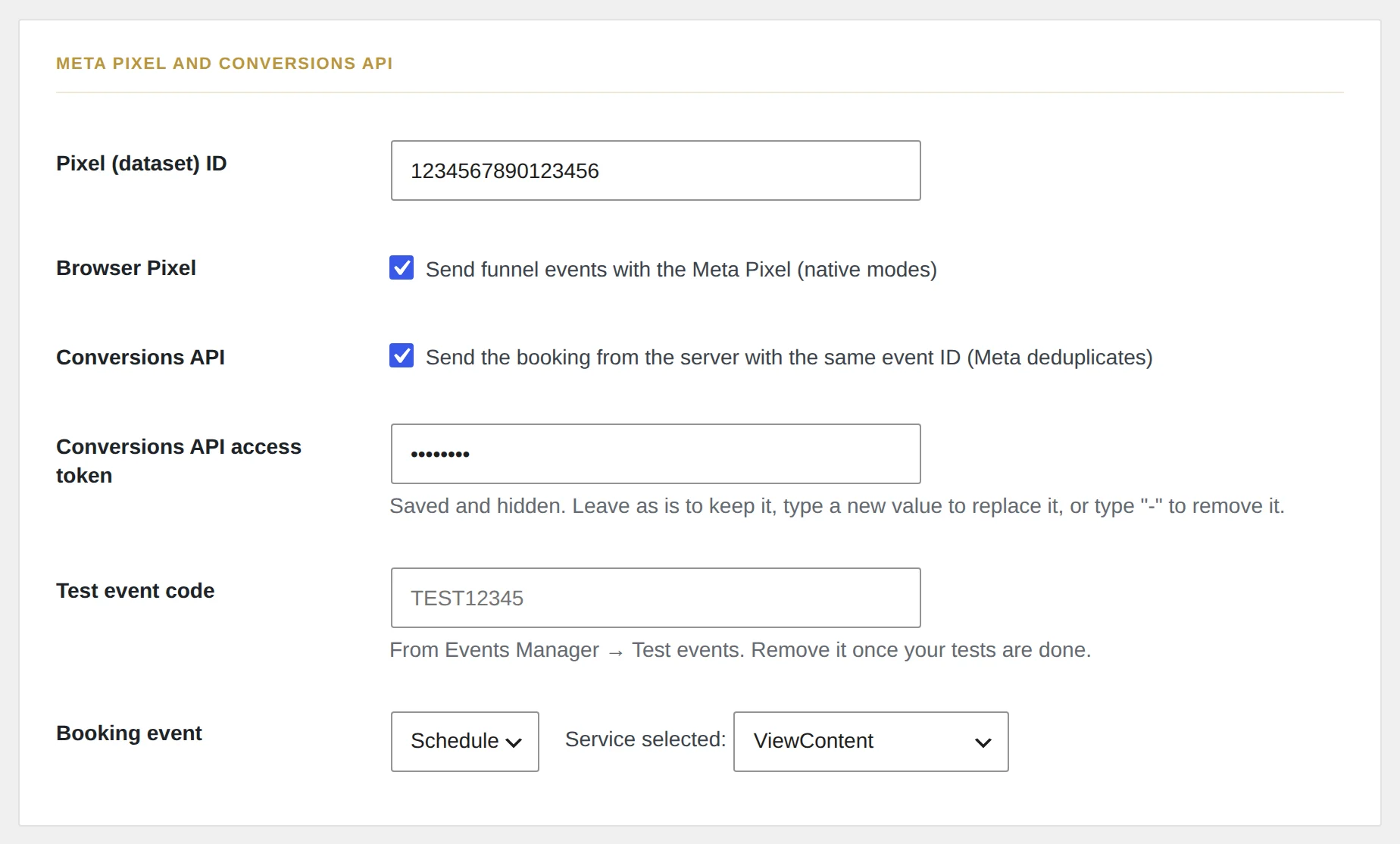Focus the Conversions API access token field
1400x844 pixels.
coord(655,454)
